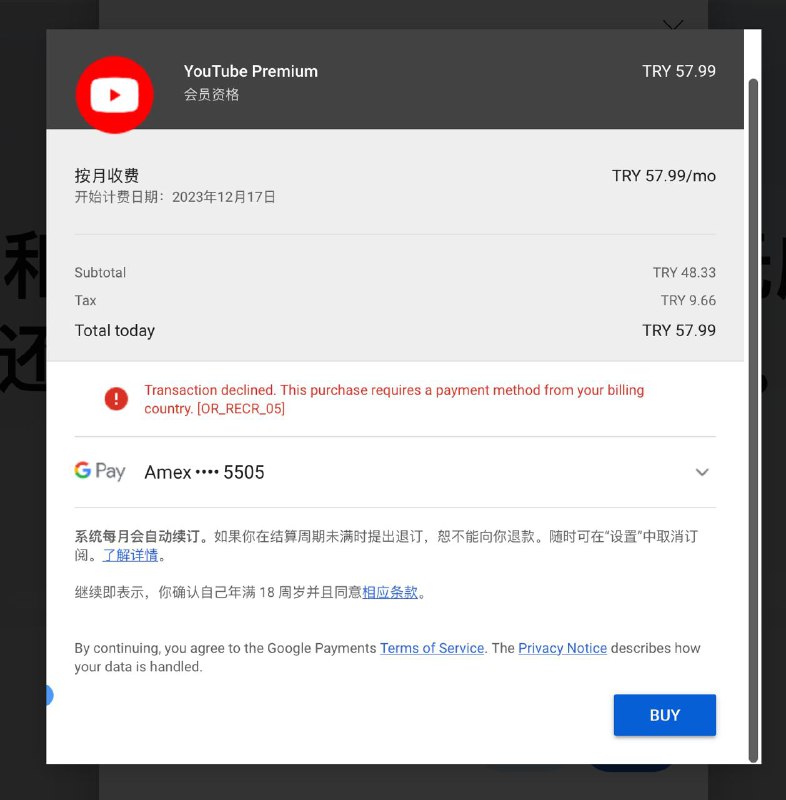Click the Tax label

(x=85, y=300)
